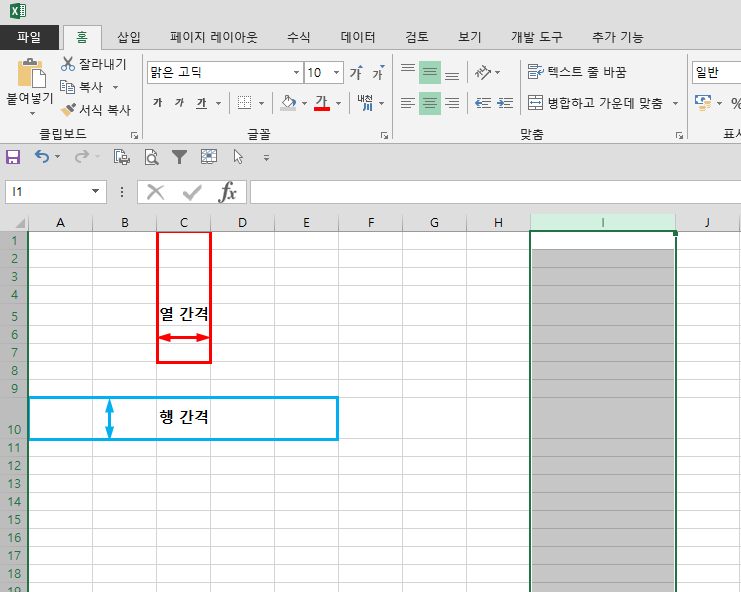741x592 pixels.
Task: Open the 파일 (File) tab
Action: coord(29,37)
